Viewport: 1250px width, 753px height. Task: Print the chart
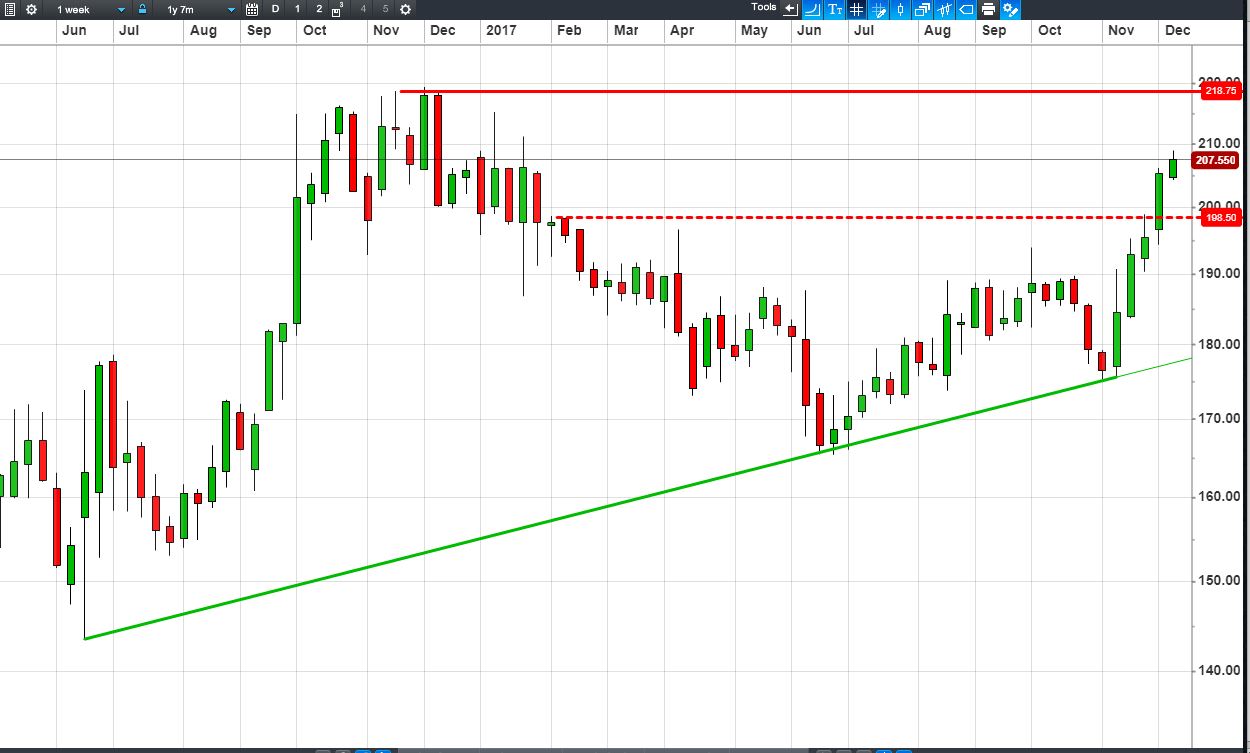point(988,9)
